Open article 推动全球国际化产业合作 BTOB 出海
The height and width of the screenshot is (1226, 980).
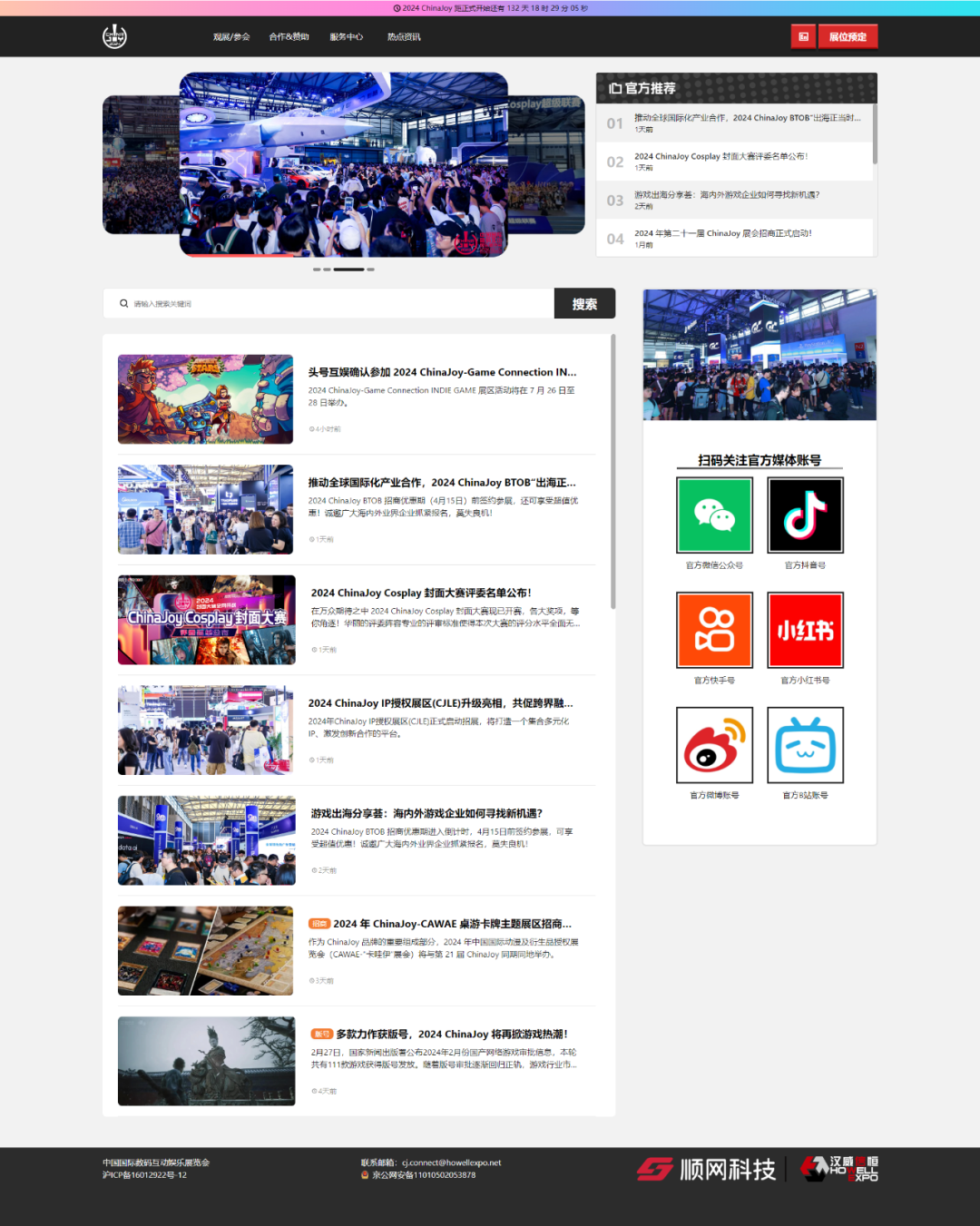pyautogui.click(x=442, y=483)
